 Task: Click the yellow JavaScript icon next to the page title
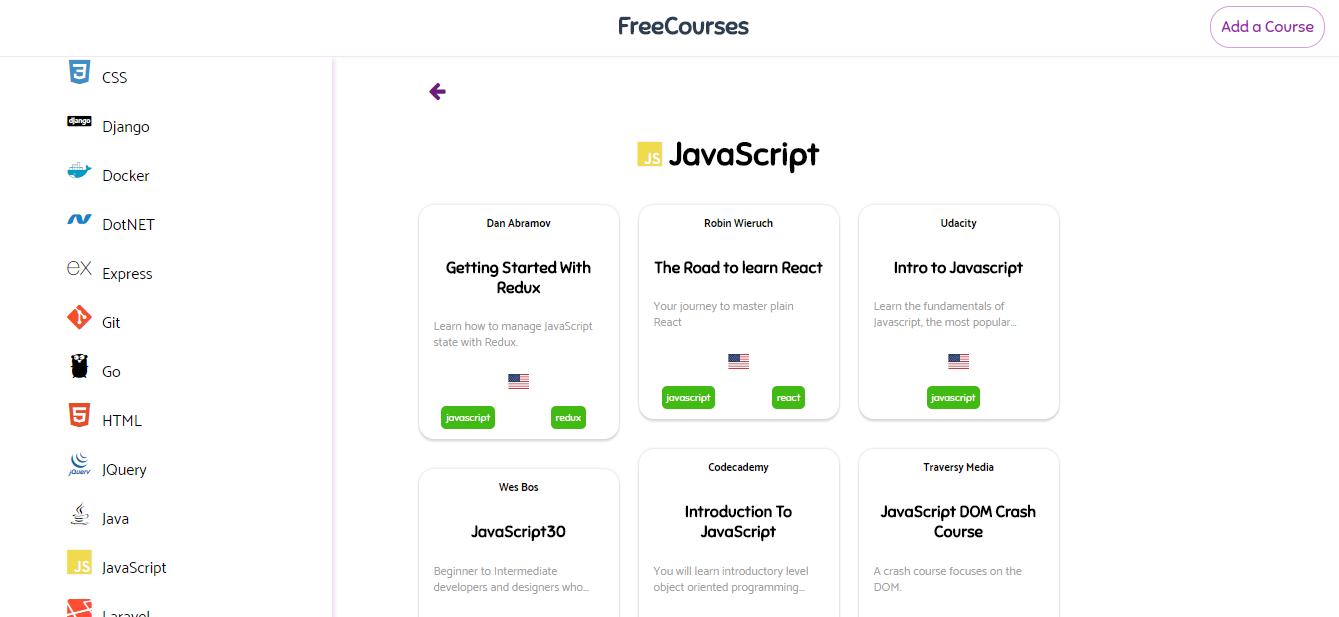point(652,155)
